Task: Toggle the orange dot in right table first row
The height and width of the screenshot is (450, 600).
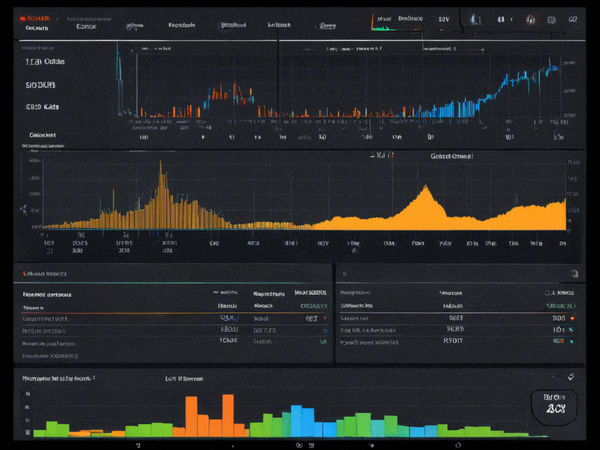Action: pyautogui.click(x=572, y=318)
